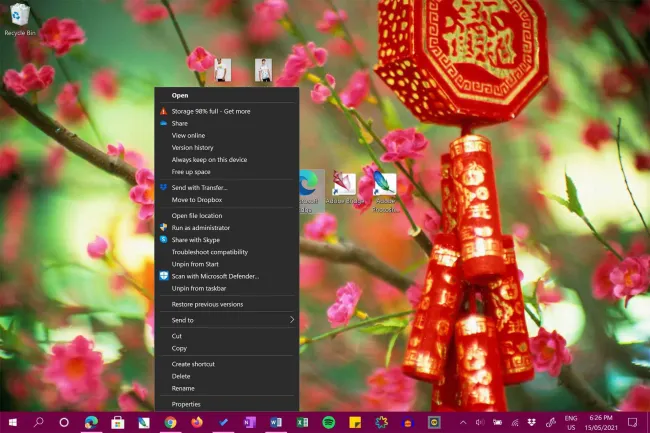Screen dimensions: 650x433
Task: Open OneNote from the taskbar
Action: 250,422
